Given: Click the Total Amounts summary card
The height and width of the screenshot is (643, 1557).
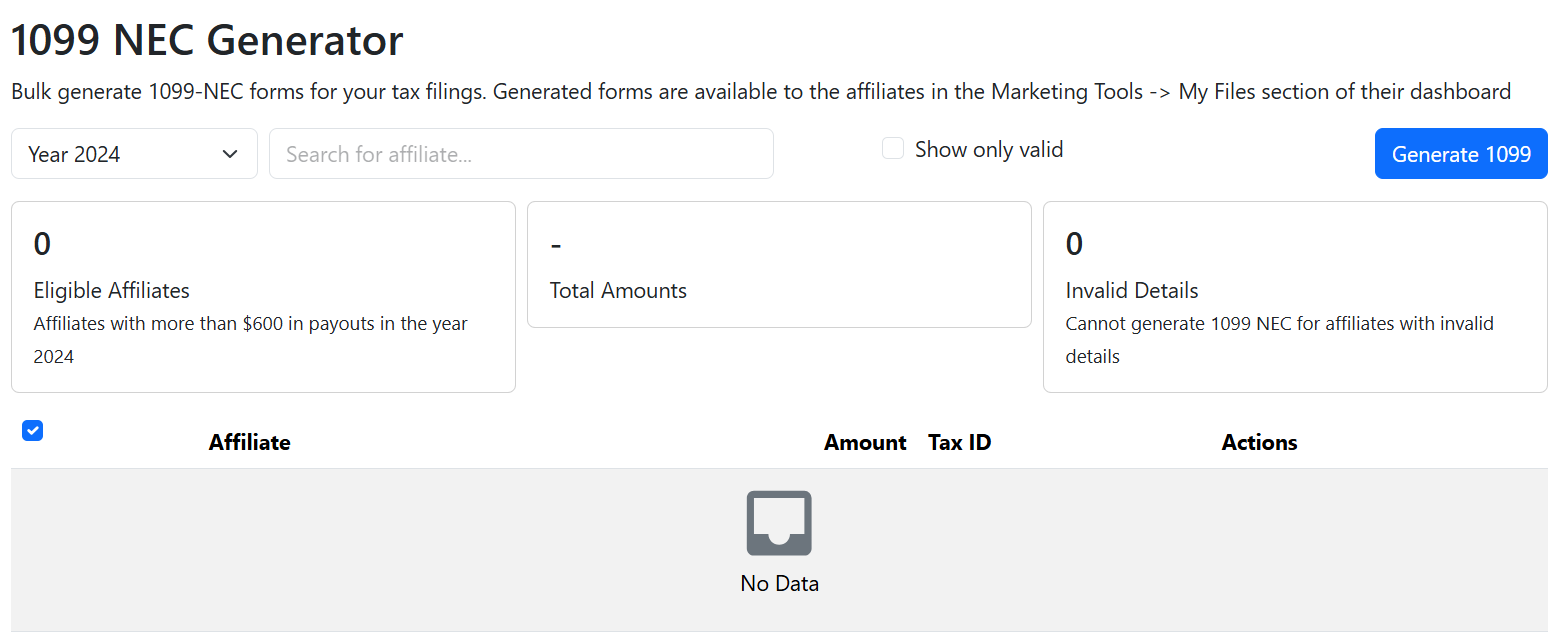Looking at the screenshot, I should pos(779,265).
